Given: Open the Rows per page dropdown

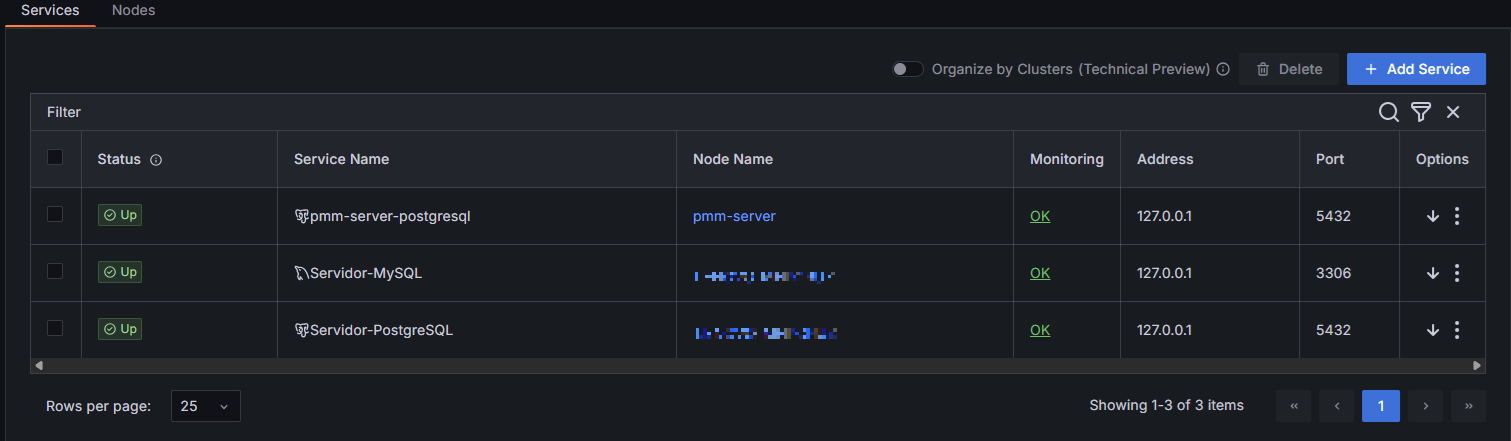Looking at the screenshot, I should pyautogui.click(x=205, y=406).
